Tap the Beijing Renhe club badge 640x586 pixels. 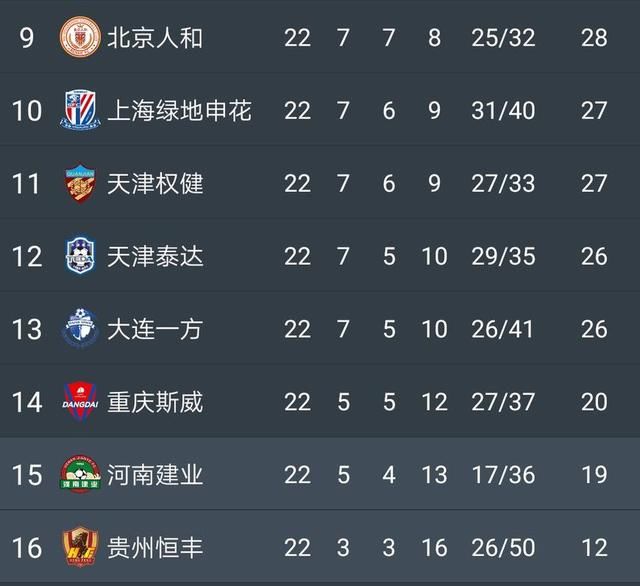coord(80,37)
